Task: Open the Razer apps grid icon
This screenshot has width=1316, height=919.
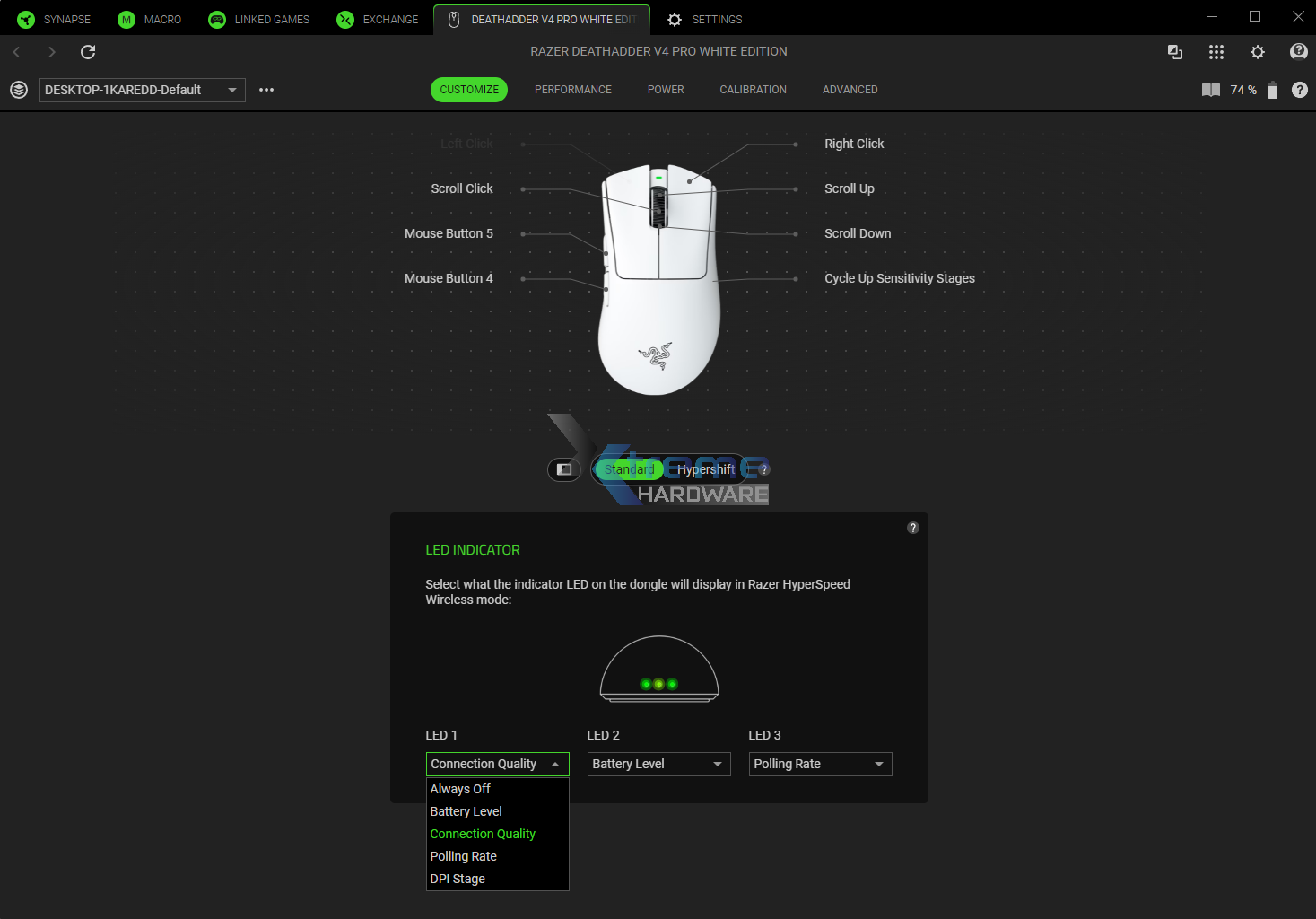Action: 1216,52
